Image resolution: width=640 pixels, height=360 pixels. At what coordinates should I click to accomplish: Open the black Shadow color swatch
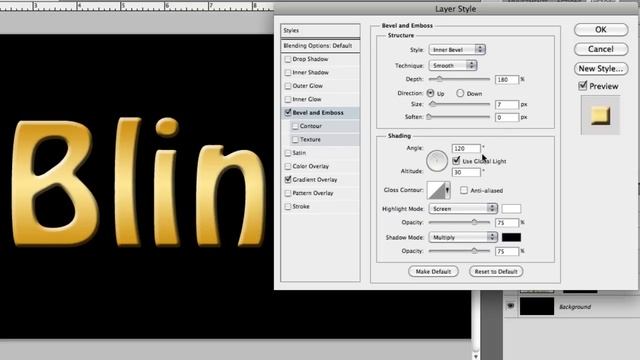click(511, 237)
